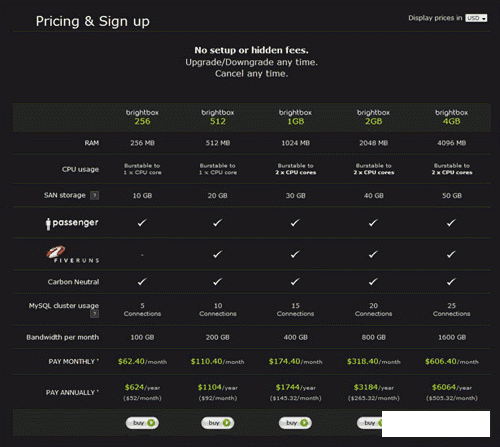Click the Carbon Neutral checkmark for brightbox 4GB

451,282
